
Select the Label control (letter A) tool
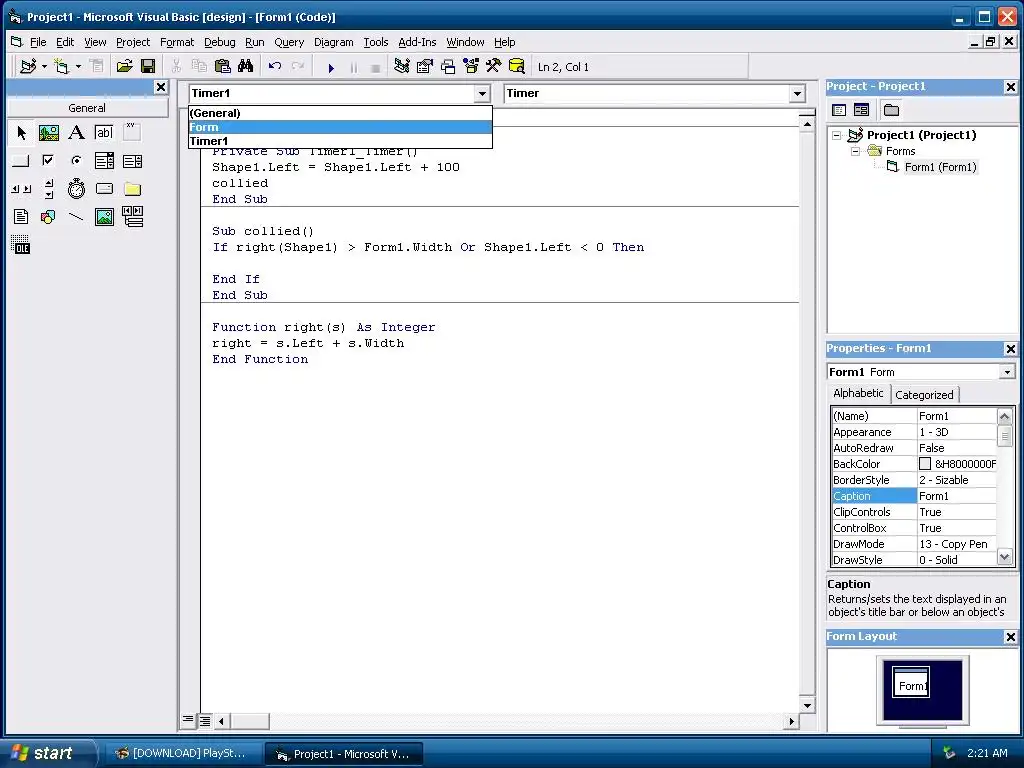pos(76,133)
